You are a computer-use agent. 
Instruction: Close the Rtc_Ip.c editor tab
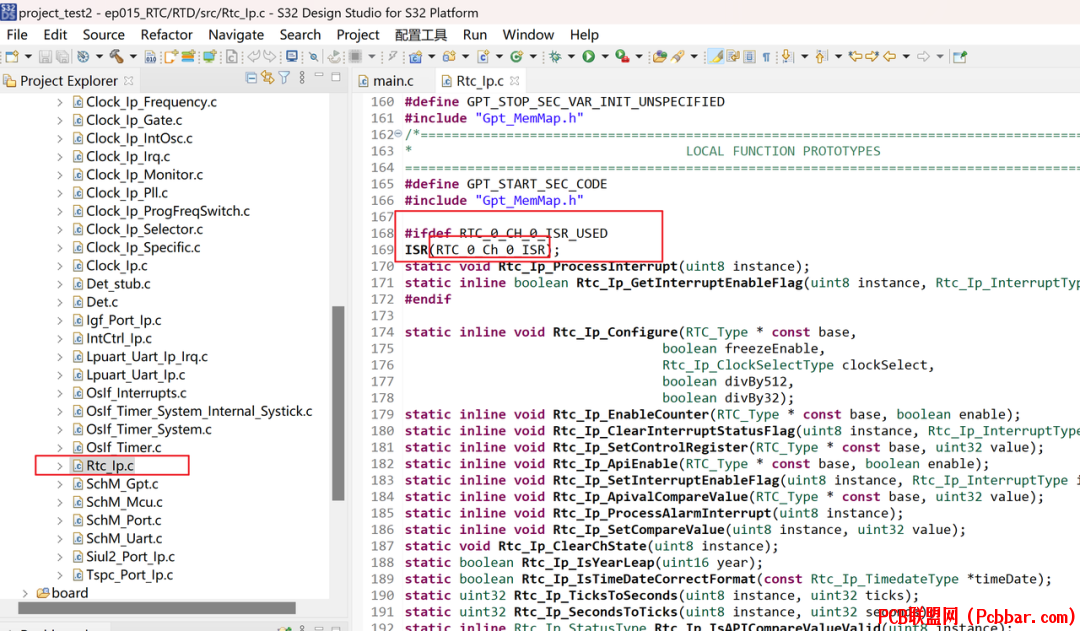(x=515, y=81)
